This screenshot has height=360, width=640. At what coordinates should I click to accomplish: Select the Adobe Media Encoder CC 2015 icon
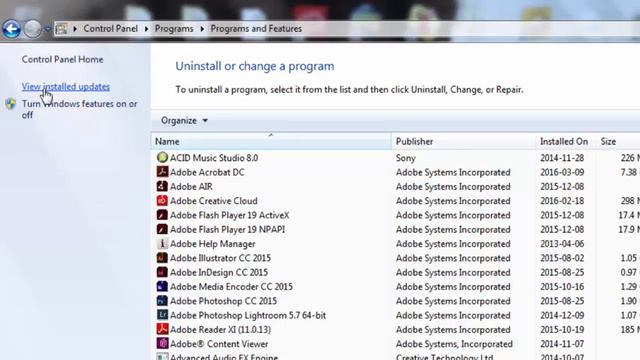tap(162, 286)
